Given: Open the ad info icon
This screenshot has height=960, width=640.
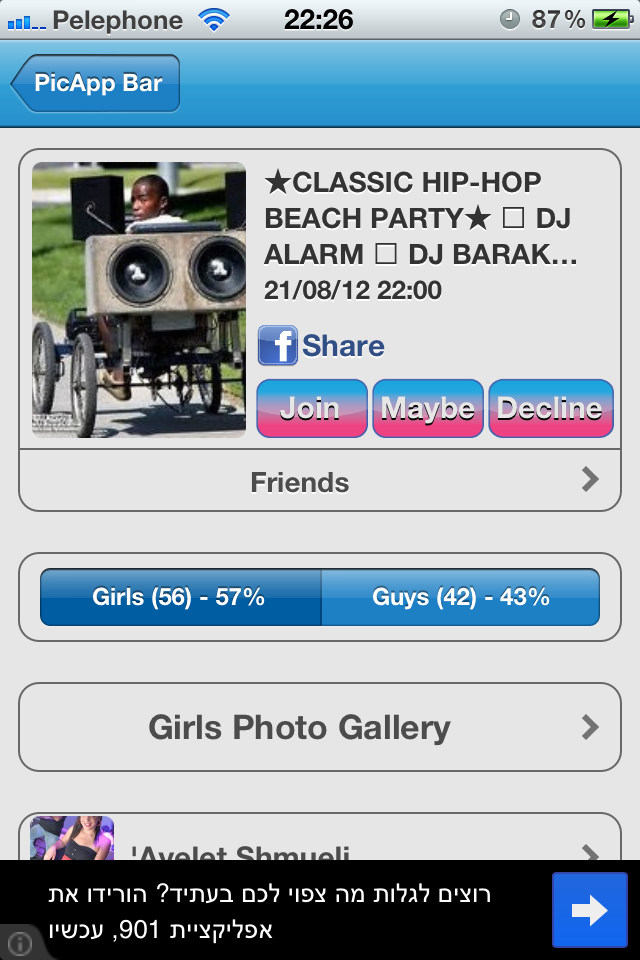Looking at the screenshot, I should [20, 943].
